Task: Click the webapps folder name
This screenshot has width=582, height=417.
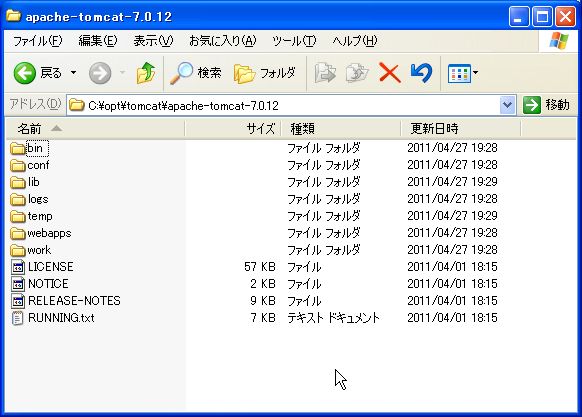Action: click(x=49, y=233)
